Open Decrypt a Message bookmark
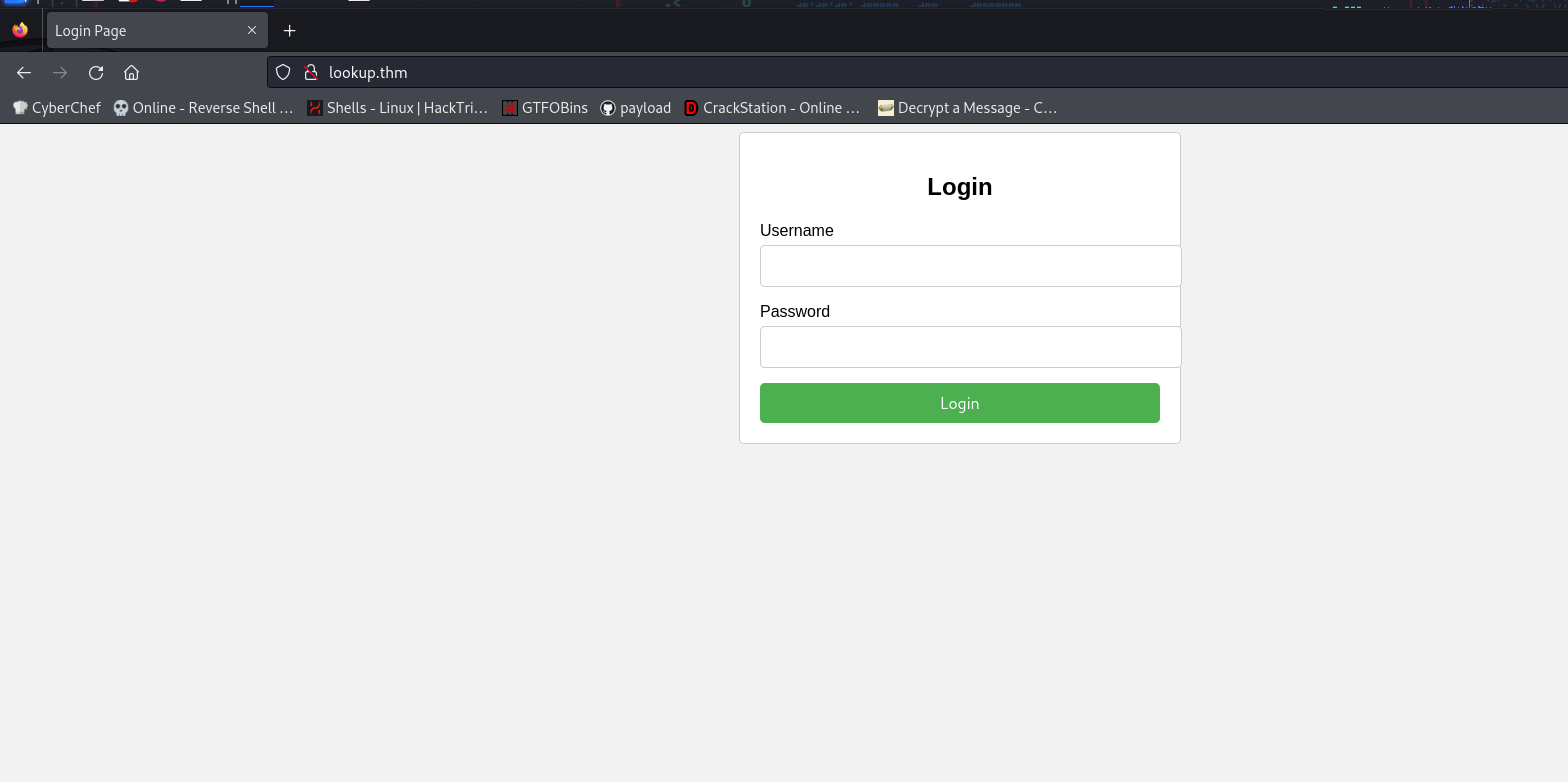The image size is (1568, 782). tap(967, 108)
